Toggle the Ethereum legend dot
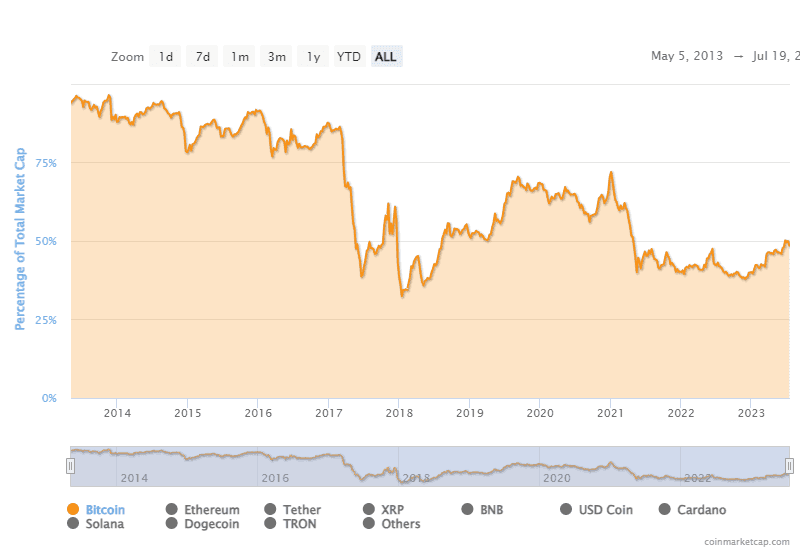The image size is (800, 550). (171, 510)
